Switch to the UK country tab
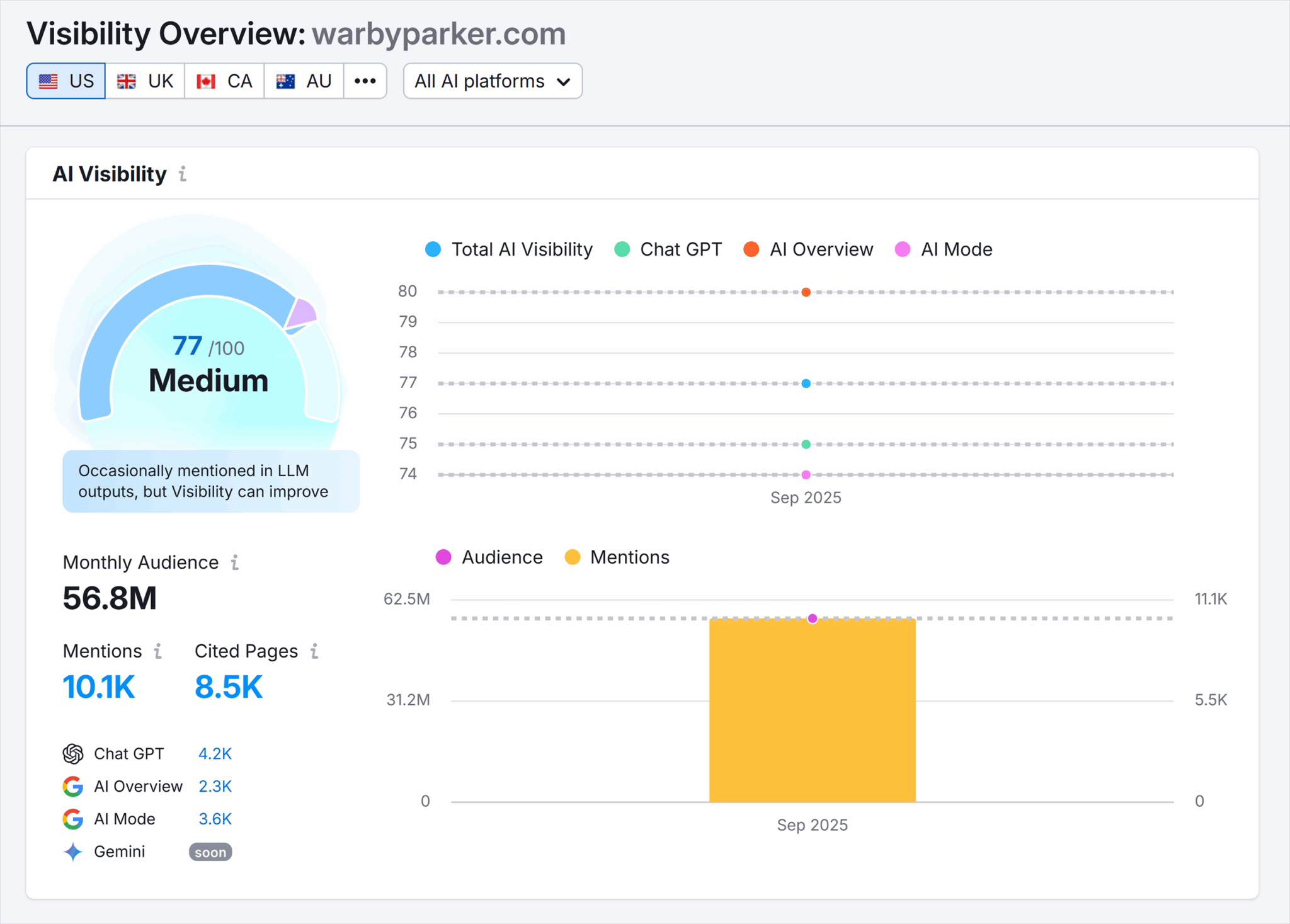Viewport: 1290px width, 924px height. click(145, 81)
